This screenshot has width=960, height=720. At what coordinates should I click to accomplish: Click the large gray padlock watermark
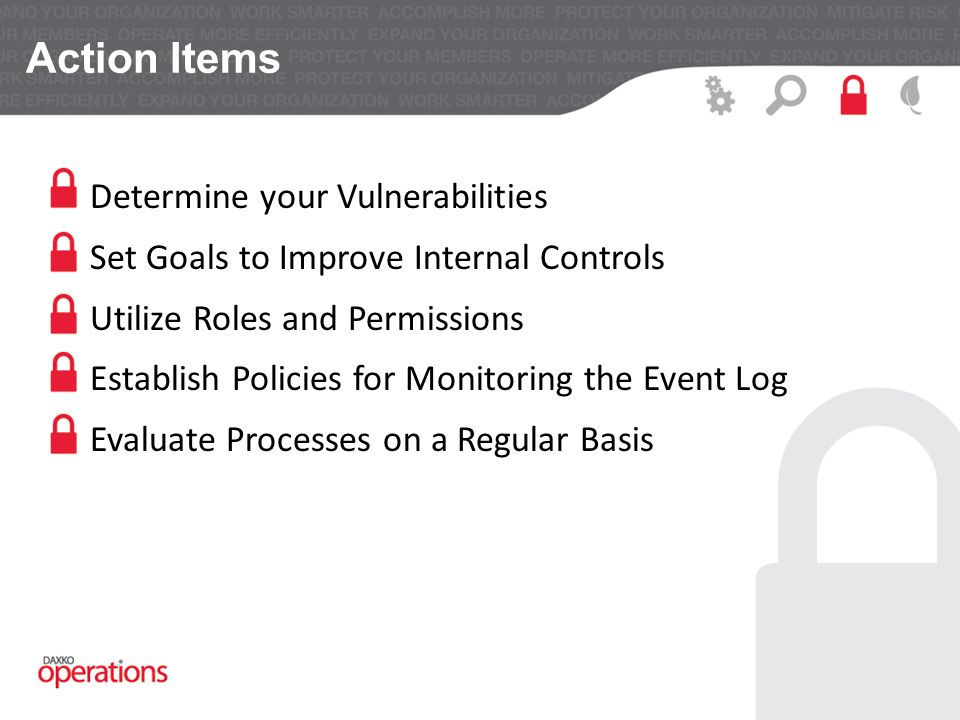coord(858,554)
